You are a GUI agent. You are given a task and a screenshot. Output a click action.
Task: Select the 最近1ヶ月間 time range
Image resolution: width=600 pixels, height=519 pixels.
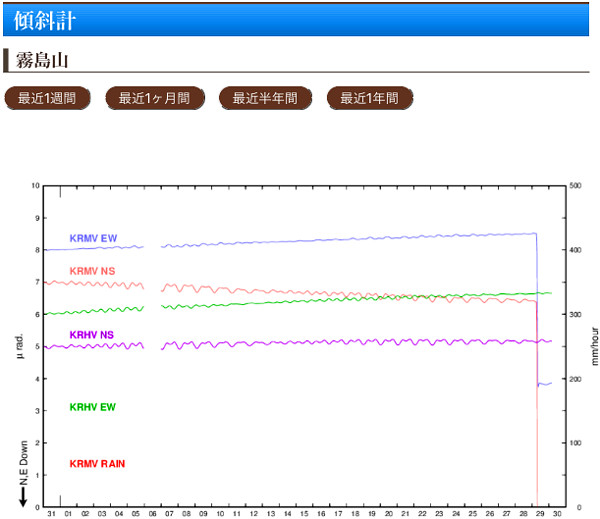[x=155, y=98]
